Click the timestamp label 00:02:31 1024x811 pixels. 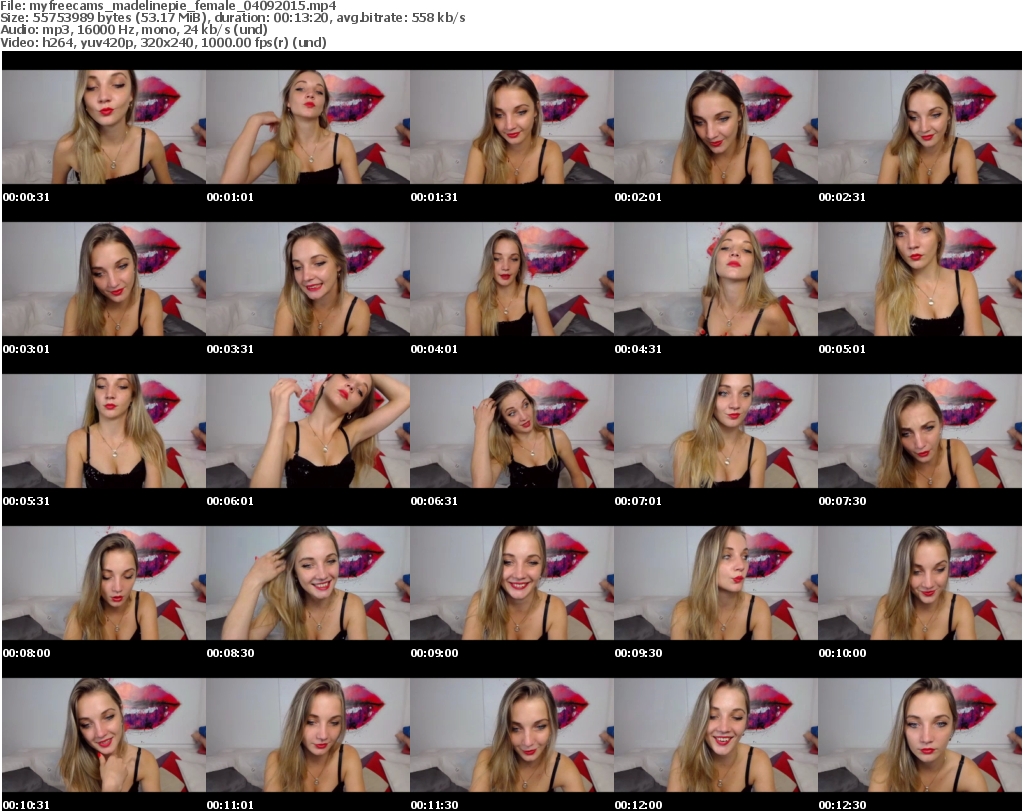pos(842,197)
